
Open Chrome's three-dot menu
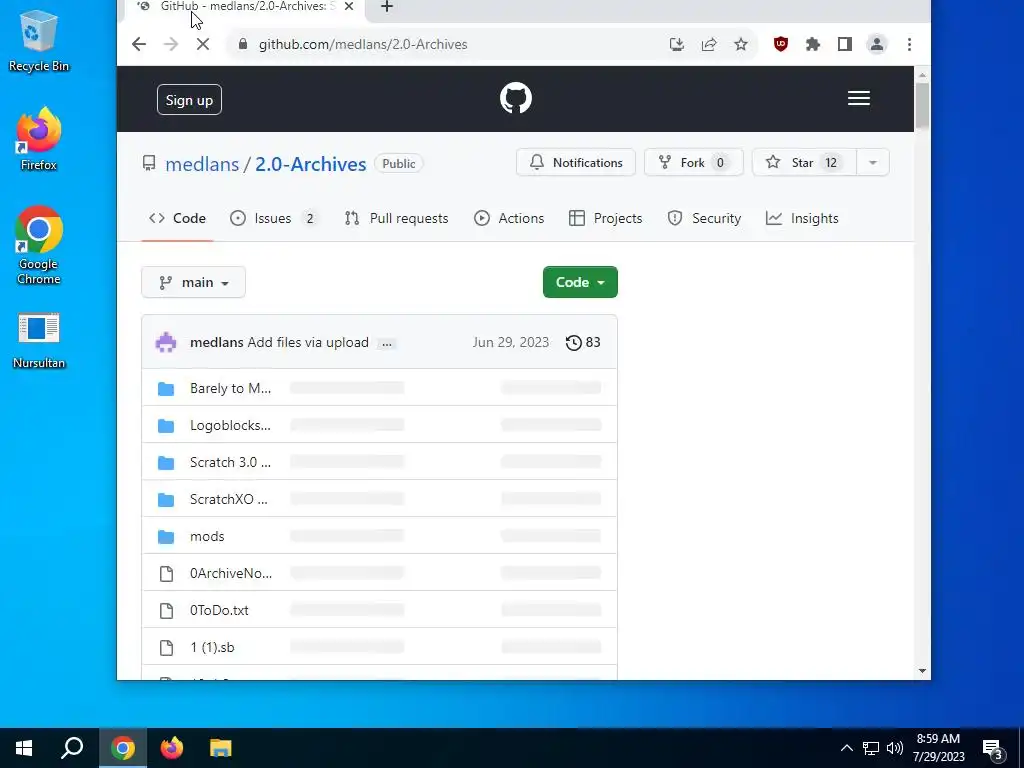(x=909, y=44)
